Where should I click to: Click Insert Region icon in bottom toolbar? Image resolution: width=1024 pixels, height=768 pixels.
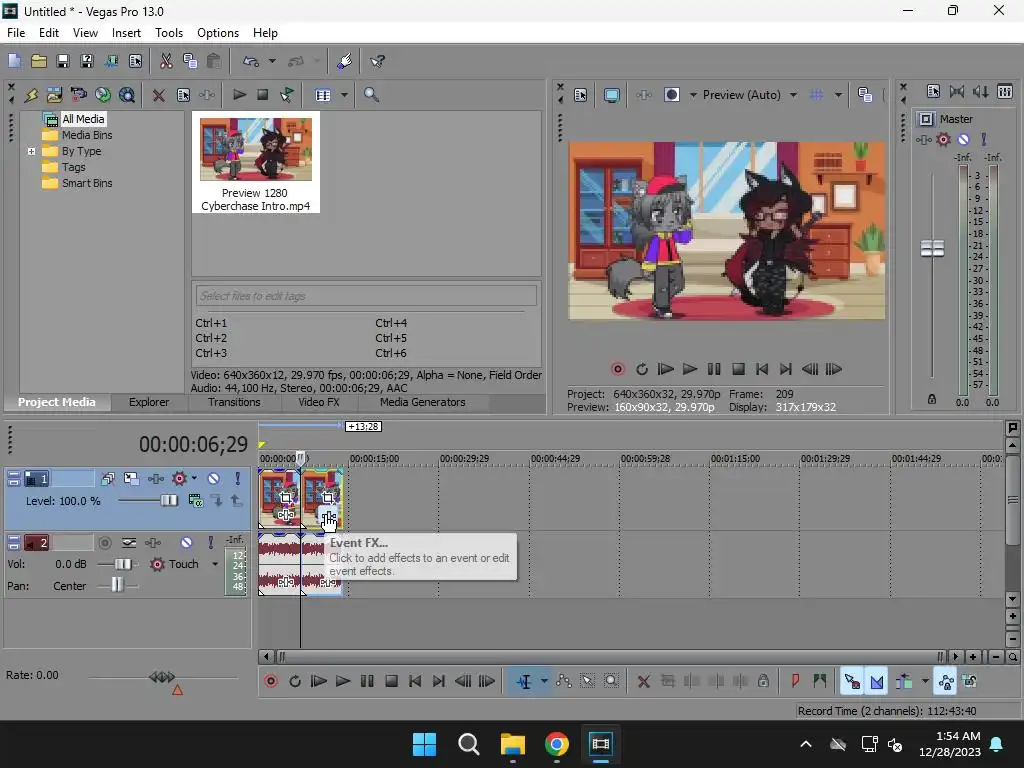[x=819, y=682]
